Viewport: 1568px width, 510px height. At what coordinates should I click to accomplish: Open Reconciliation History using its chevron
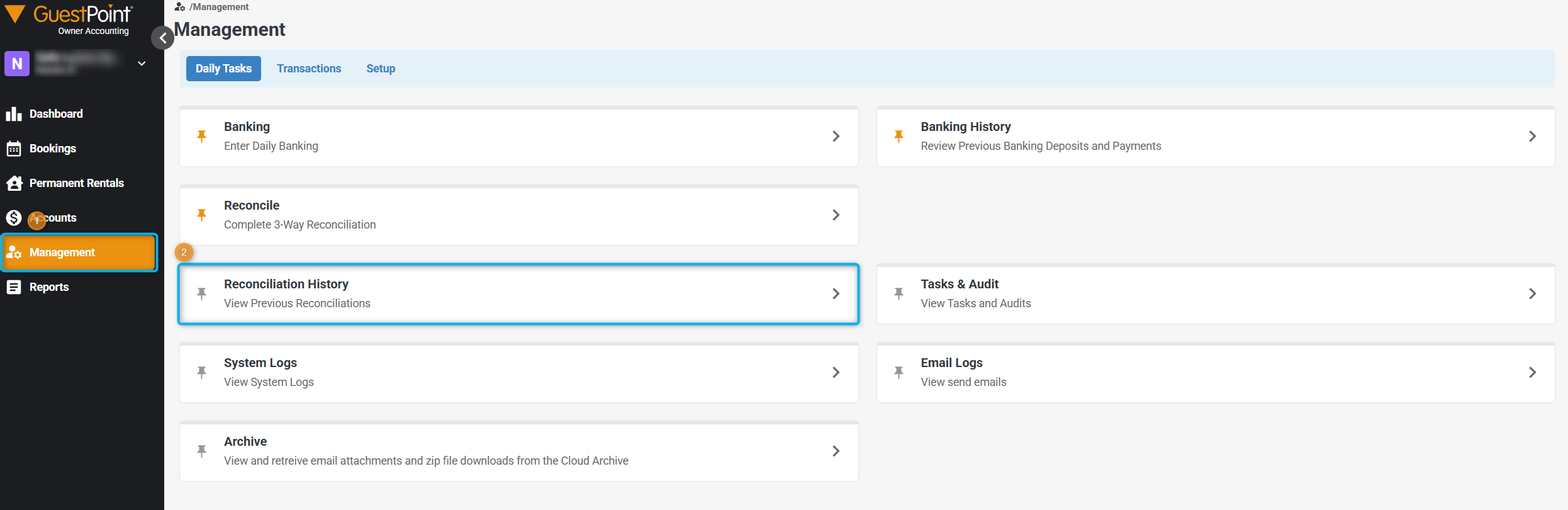pos(836,293)
